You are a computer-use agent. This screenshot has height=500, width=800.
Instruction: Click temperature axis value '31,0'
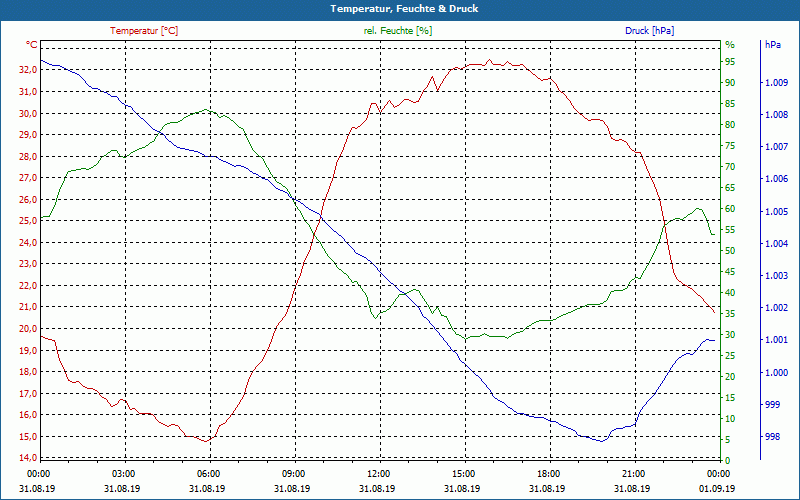[x=28, y=92]
